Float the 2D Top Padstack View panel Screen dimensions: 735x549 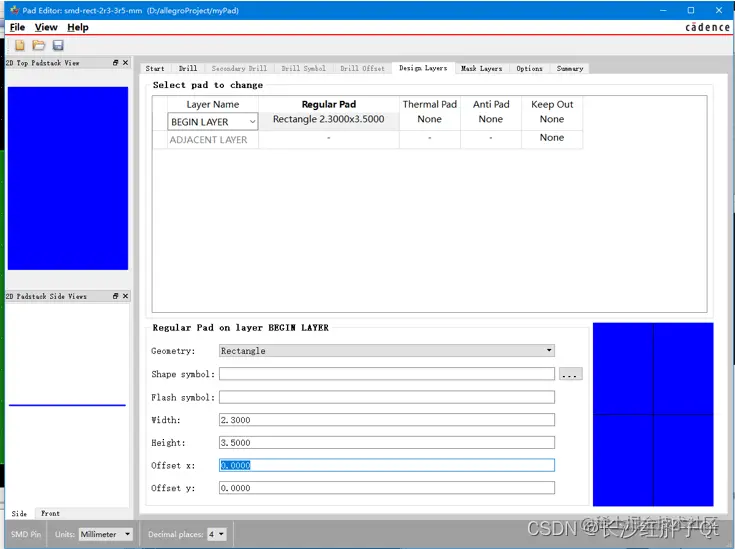[115, 63]
